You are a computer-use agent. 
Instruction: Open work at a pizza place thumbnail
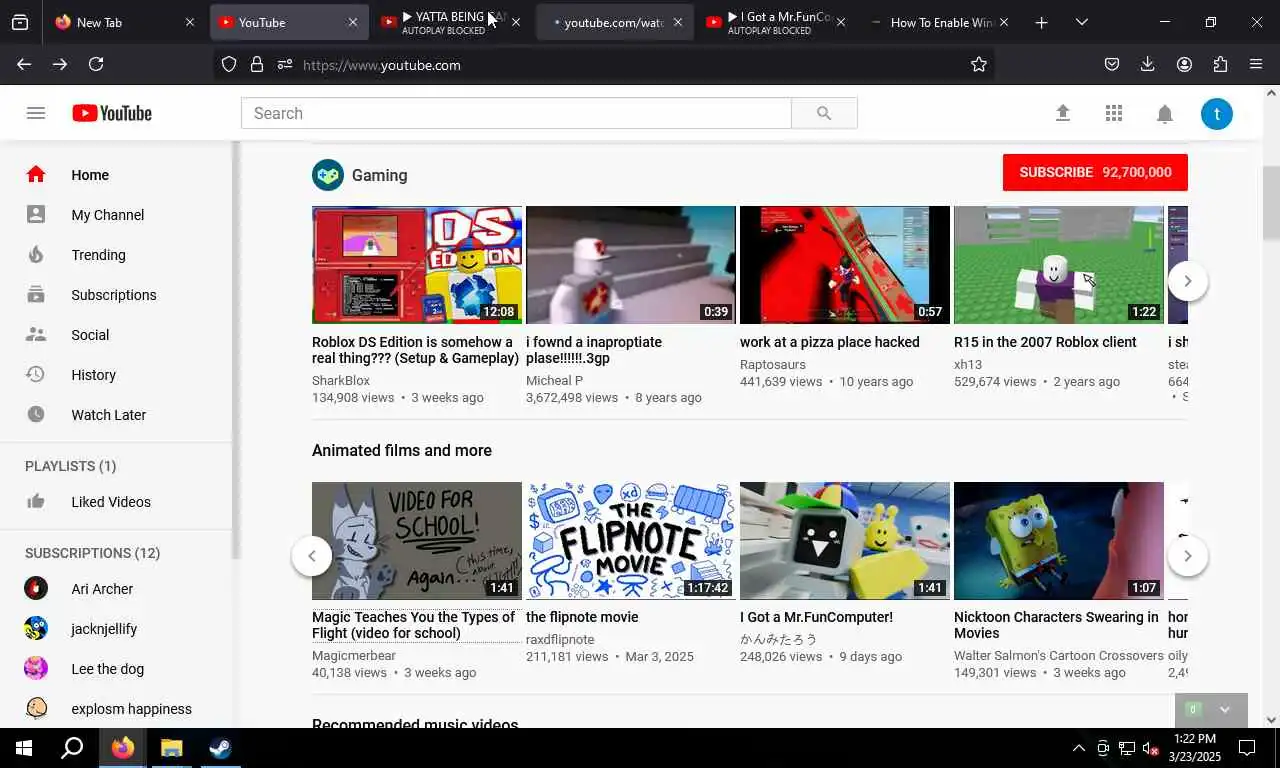(845, 265)
